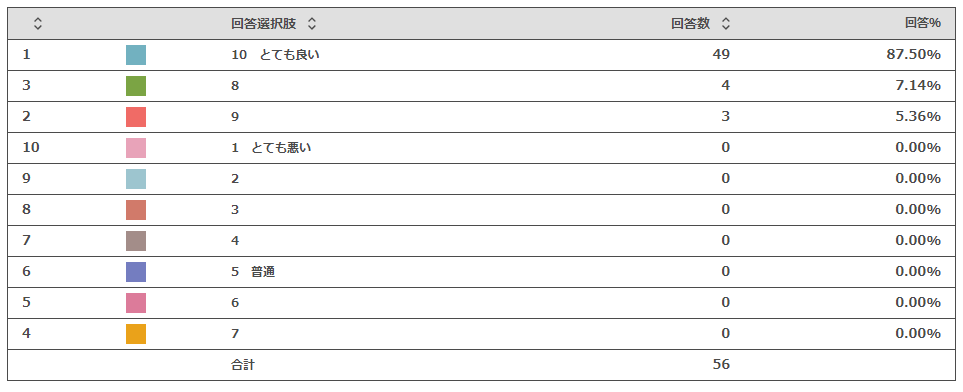
Task: Click the total count 56
Action: (x=721, y=364)
